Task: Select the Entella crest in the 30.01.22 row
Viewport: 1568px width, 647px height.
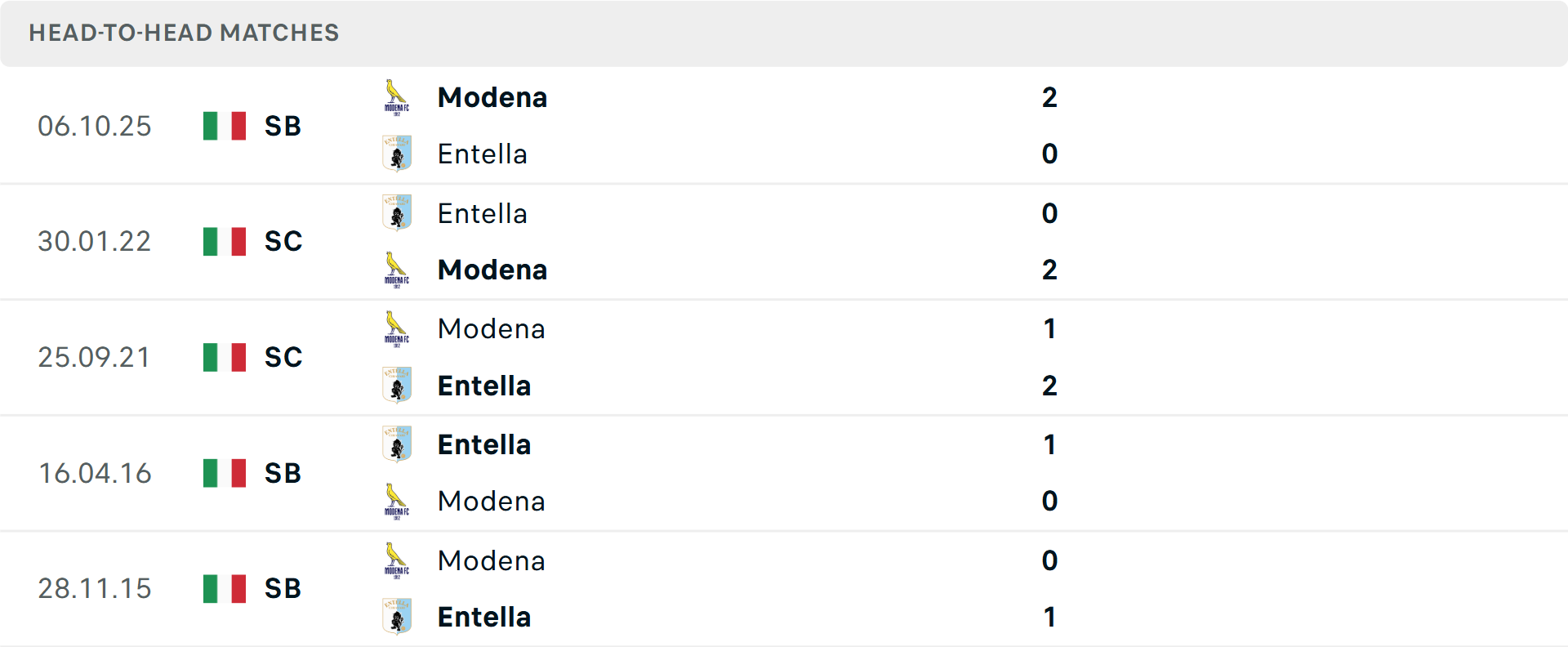Action: tap(397, 212)
